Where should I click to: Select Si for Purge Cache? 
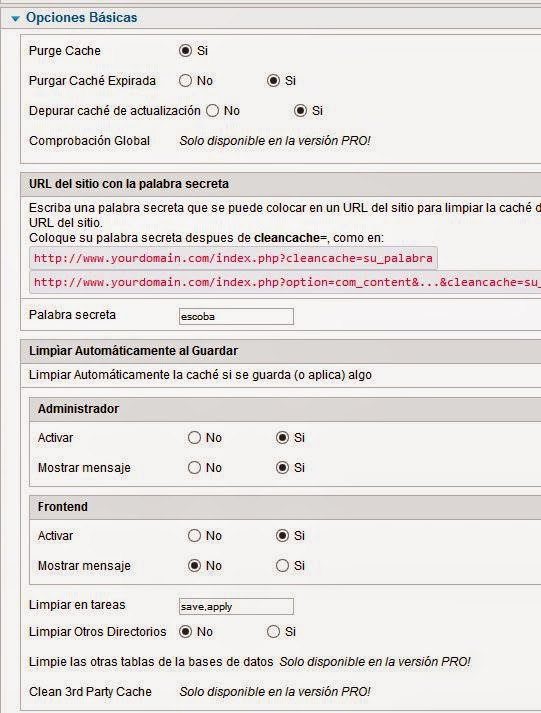coord(185,50)
